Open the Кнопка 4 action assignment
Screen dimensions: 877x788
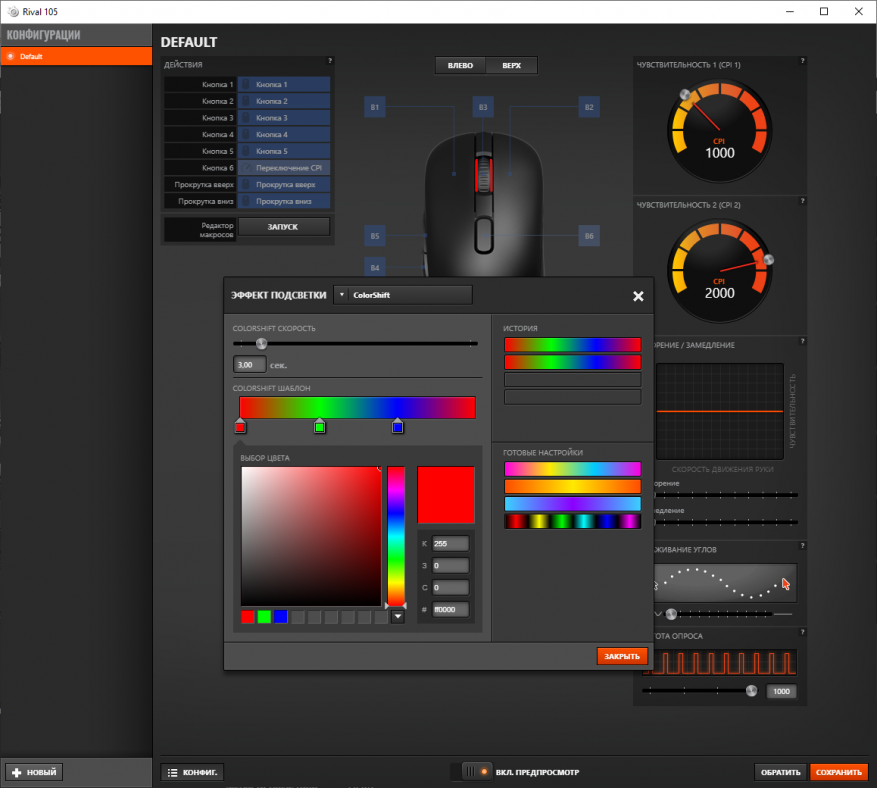tap(284, 135)
